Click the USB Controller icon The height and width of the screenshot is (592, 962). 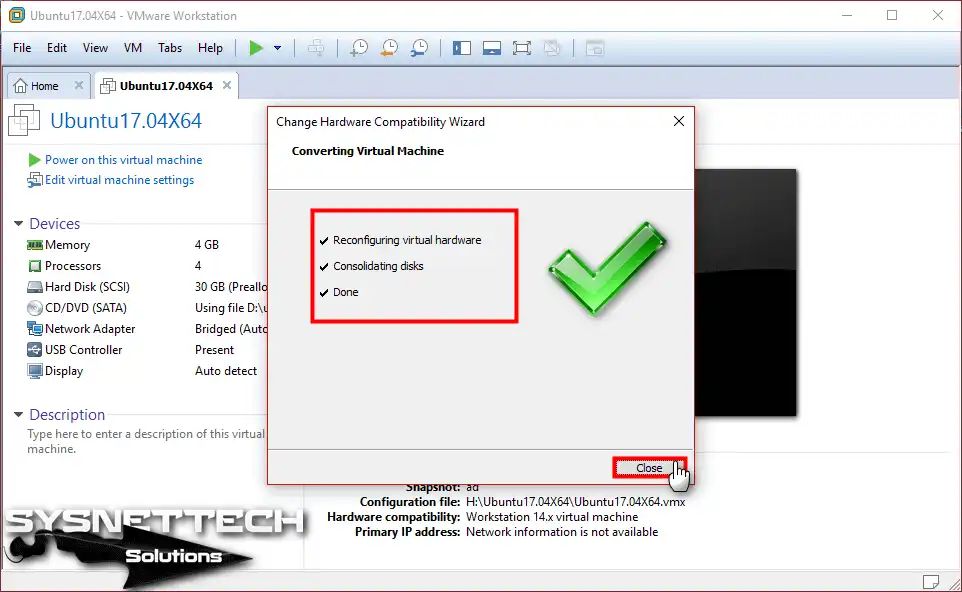point(35,350)
